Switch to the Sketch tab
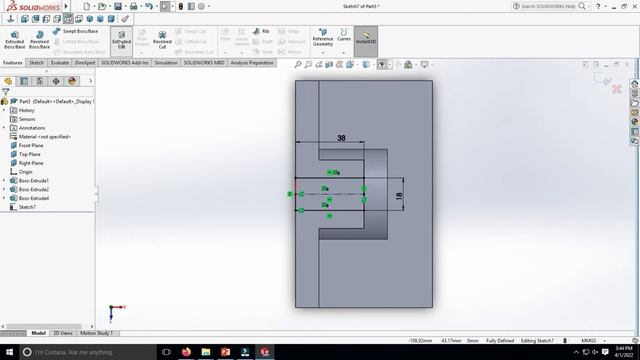 (x=36, y=63)
